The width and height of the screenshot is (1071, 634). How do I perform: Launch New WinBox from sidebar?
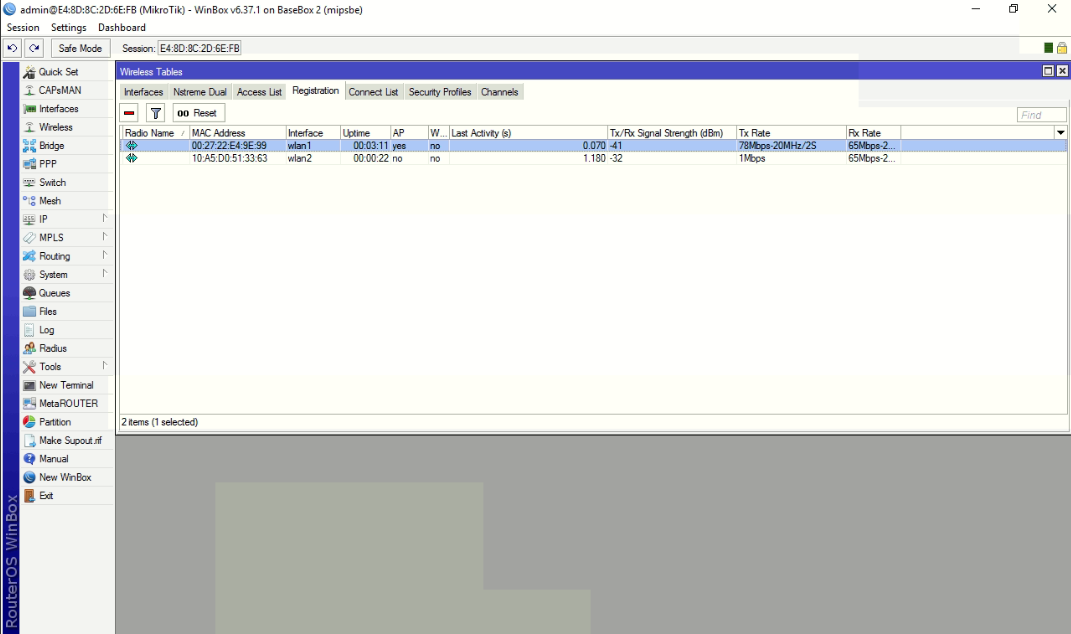coord(67,478)
